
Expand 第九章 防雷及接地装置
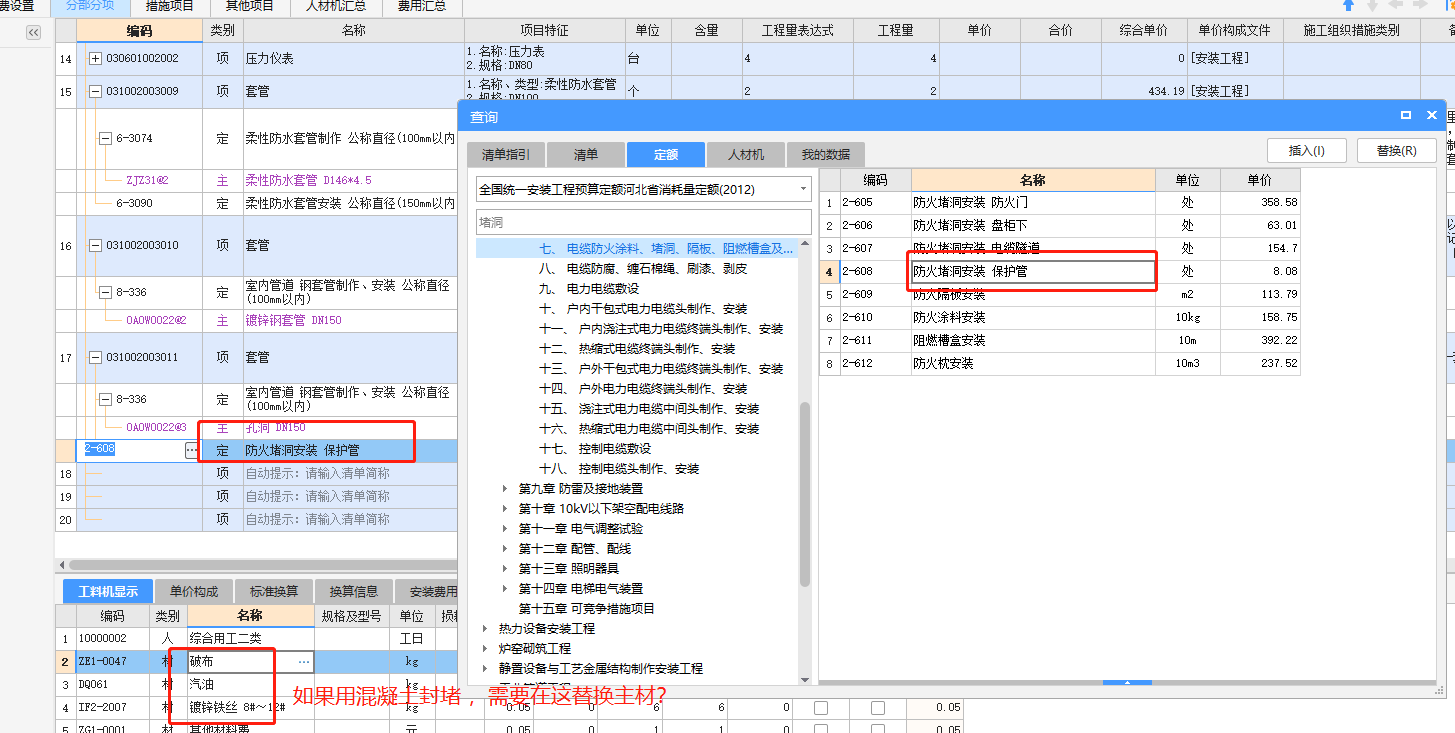[x=505, y=489]
